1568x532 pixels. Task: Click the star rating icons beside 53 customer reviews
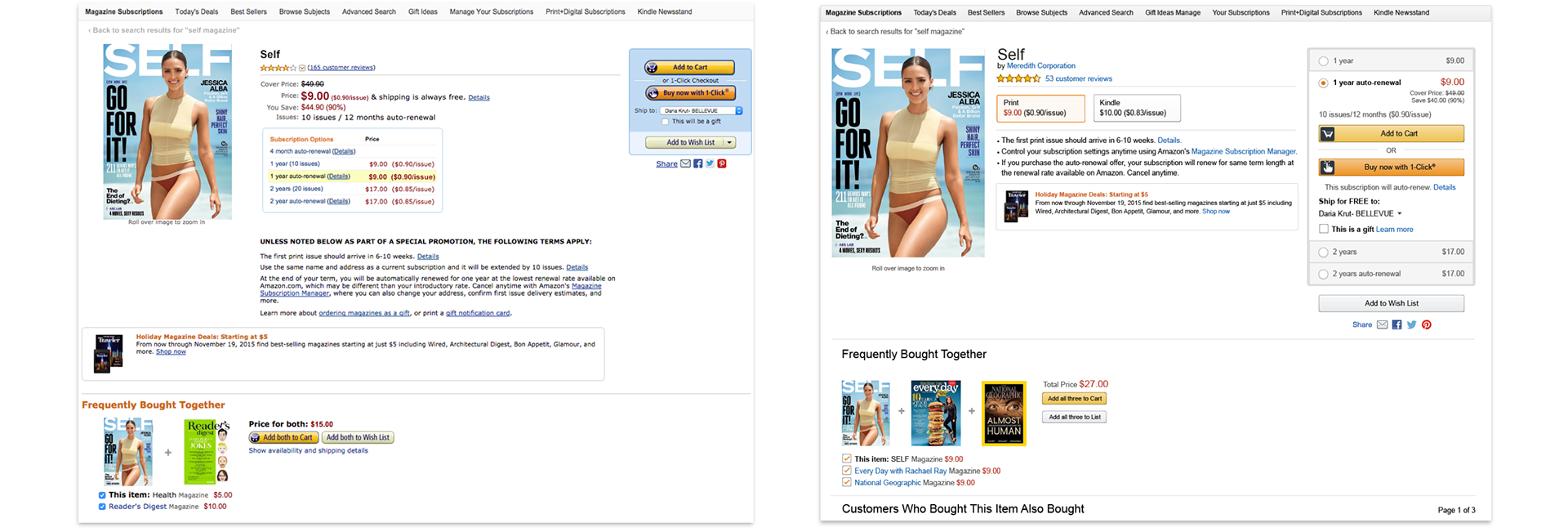tap(1018, 79)
